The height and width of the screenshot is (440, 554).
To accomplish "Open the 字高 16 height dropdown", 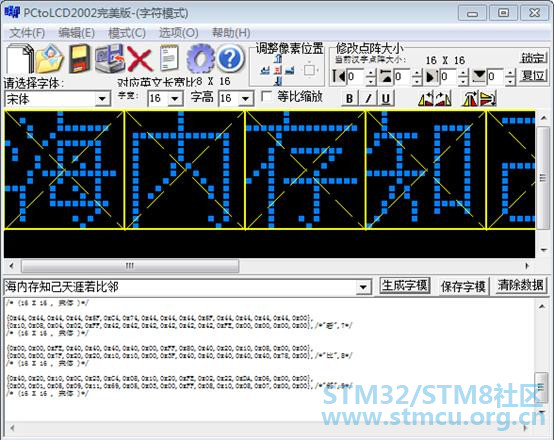I will [x=245, y=99].
